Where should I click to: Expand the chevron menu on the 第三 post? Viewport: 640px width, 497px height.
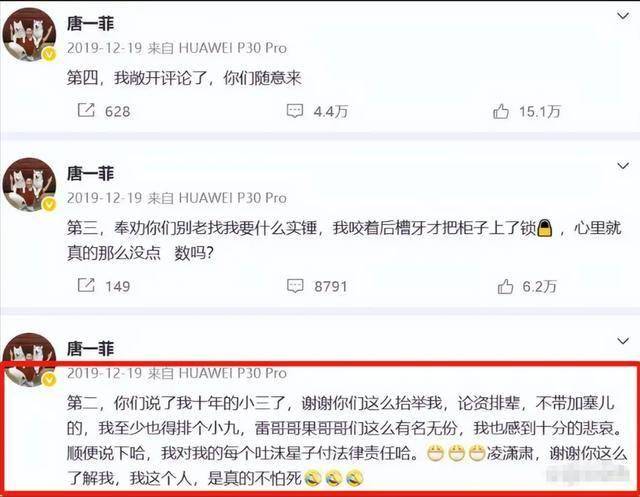point(623,166)
